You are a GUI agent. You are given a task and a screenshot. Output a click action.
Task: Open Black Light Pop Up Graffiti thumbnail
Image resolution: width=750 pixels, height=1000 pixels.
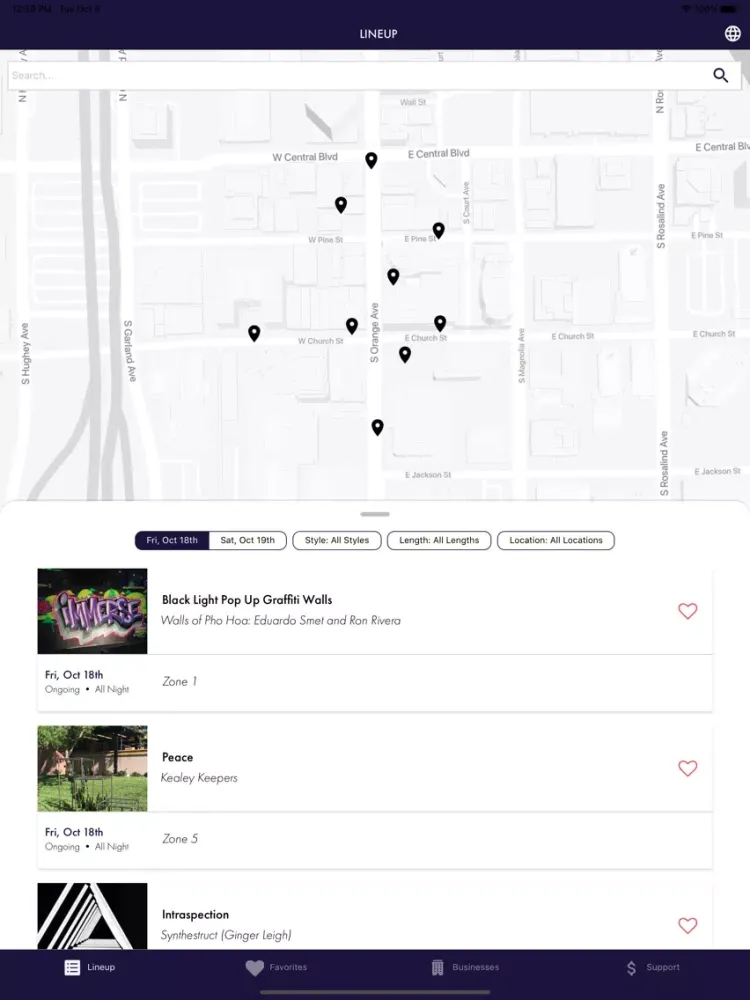(92, 611)
